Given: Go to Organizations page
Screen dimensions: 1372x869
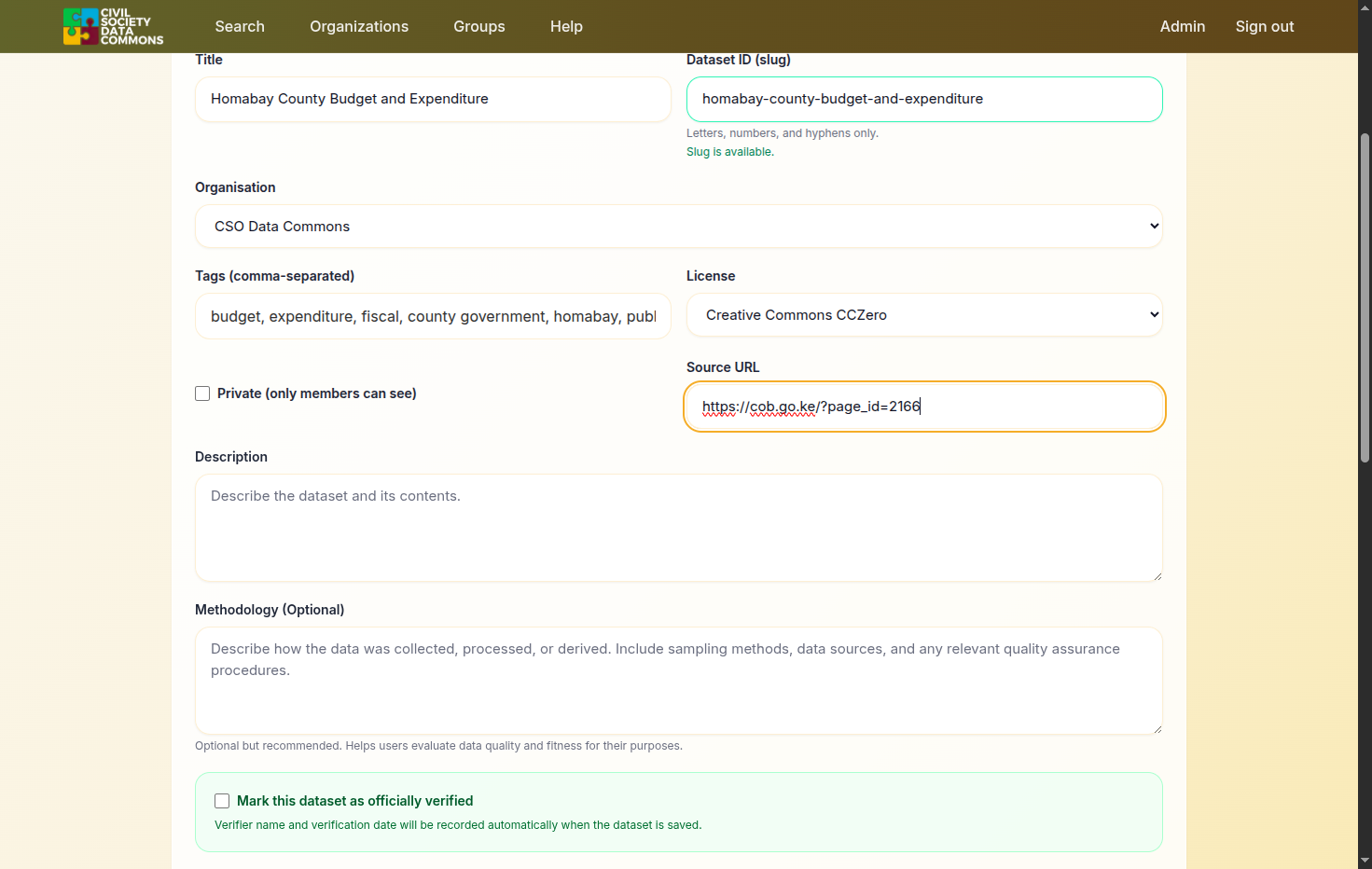Looking at the screenshot, I should (x=359, y=26).
